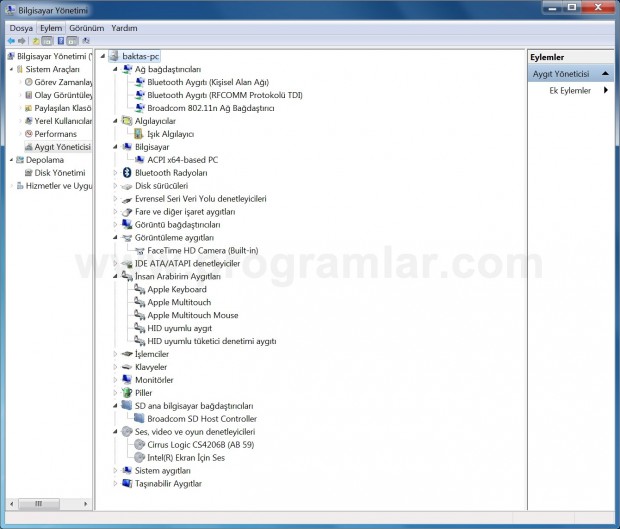Select Bluetooth Aygıtı (RFCOMM Protokolü TDI)
The height and width of the screenshot is (529, 620).
click(225, 95)
